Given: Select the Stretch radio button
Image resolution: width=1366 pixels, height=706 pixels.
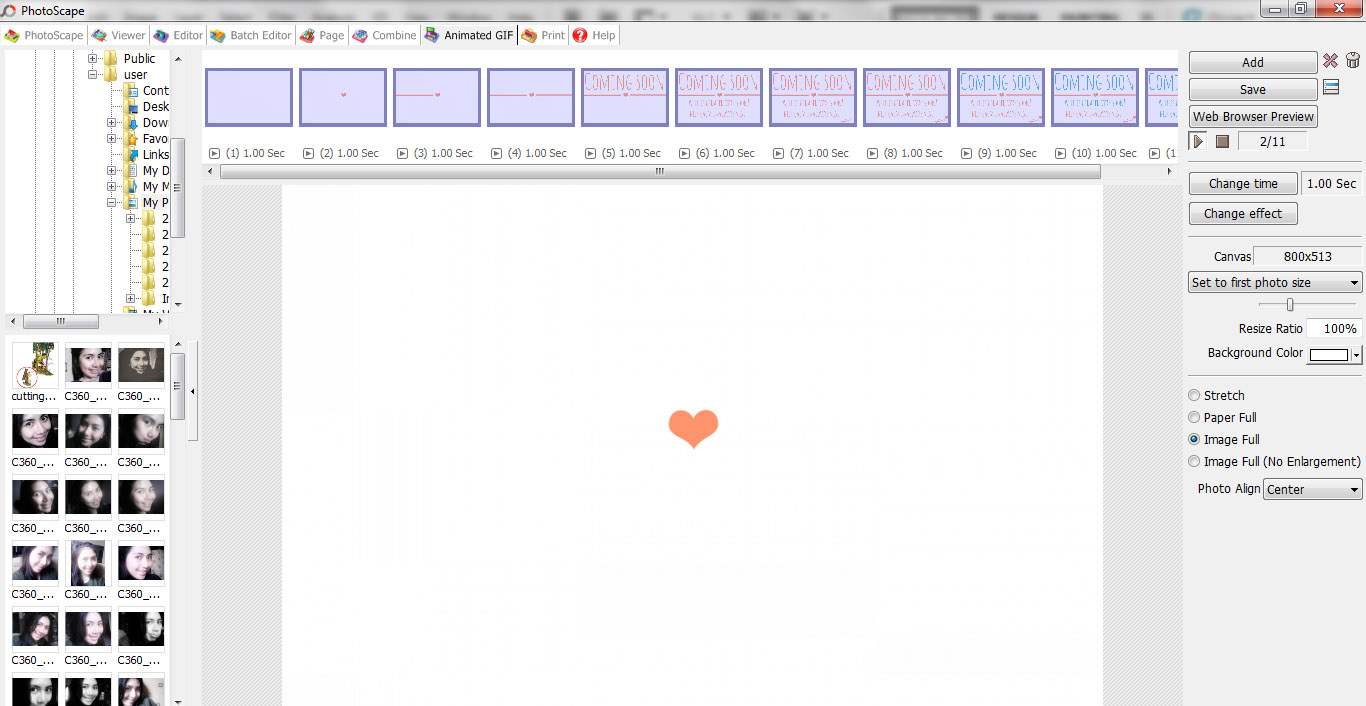Looking at the screenshot, I should tap(1193, 395).
